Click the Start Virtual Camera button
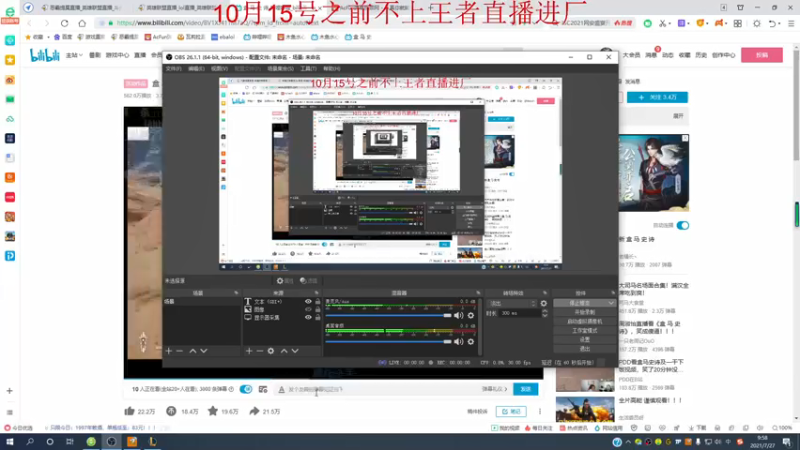This screenshot has height=450, width=800. click(x=585, y=321)
